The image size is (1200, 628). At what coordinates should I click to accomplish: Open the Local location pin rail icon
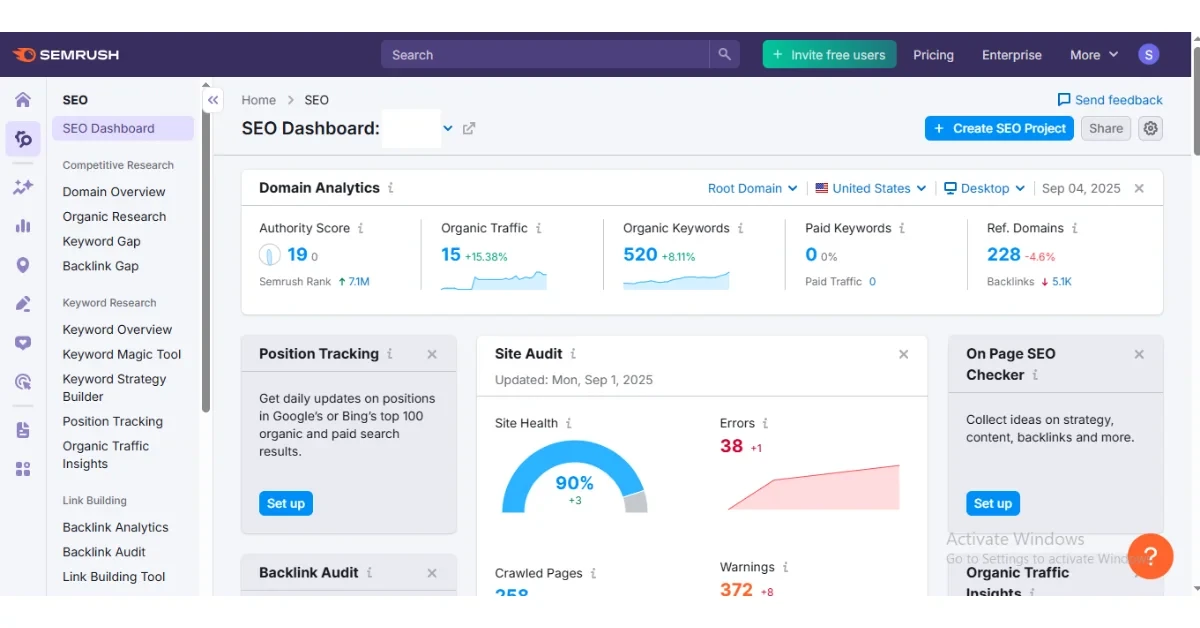click(23, 265)
